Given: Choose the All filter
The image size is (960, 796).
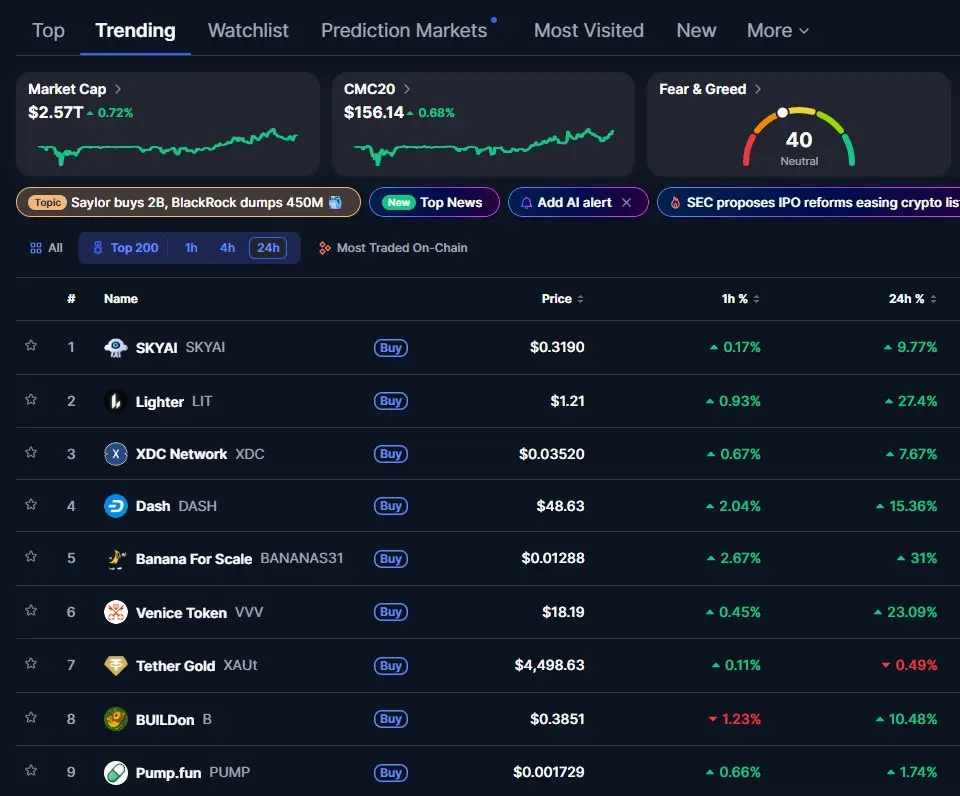Looking at the screenshot, I should point(47,248).
